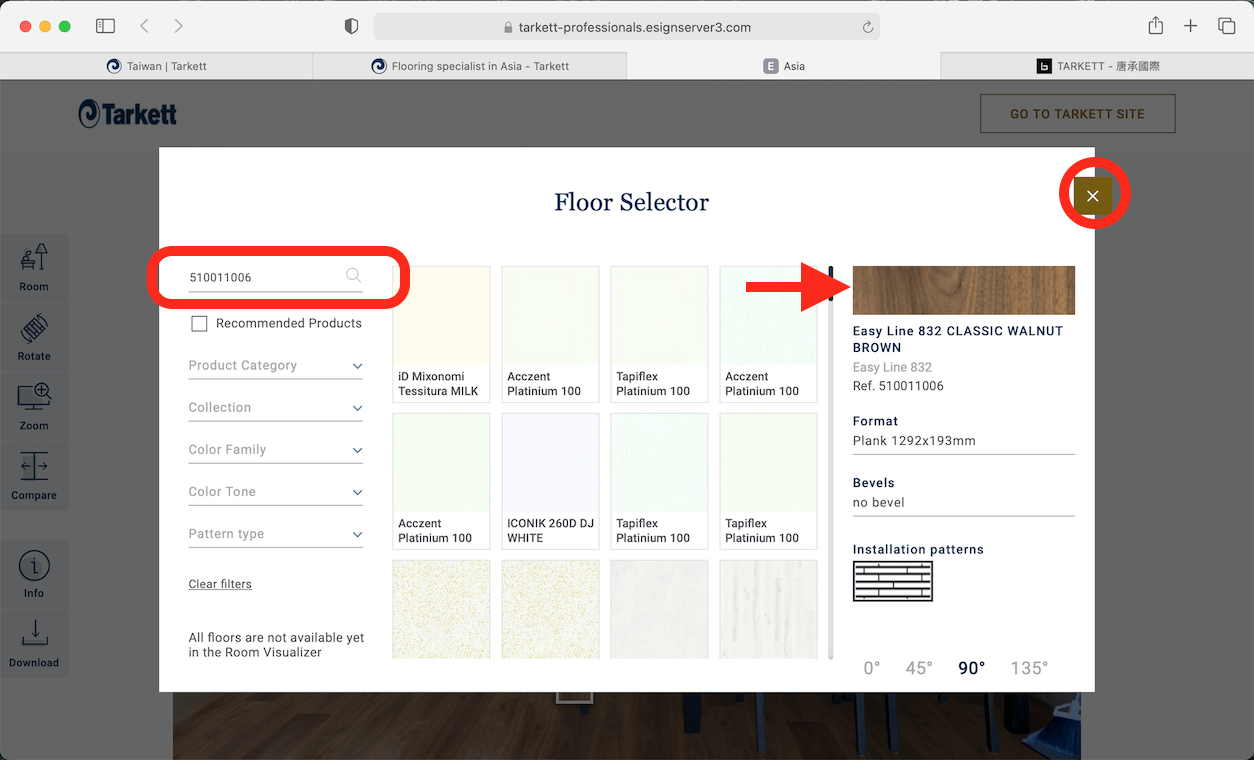Open a new tab with plus icon
The image size is (1254, 760).
coord(1190,27)
